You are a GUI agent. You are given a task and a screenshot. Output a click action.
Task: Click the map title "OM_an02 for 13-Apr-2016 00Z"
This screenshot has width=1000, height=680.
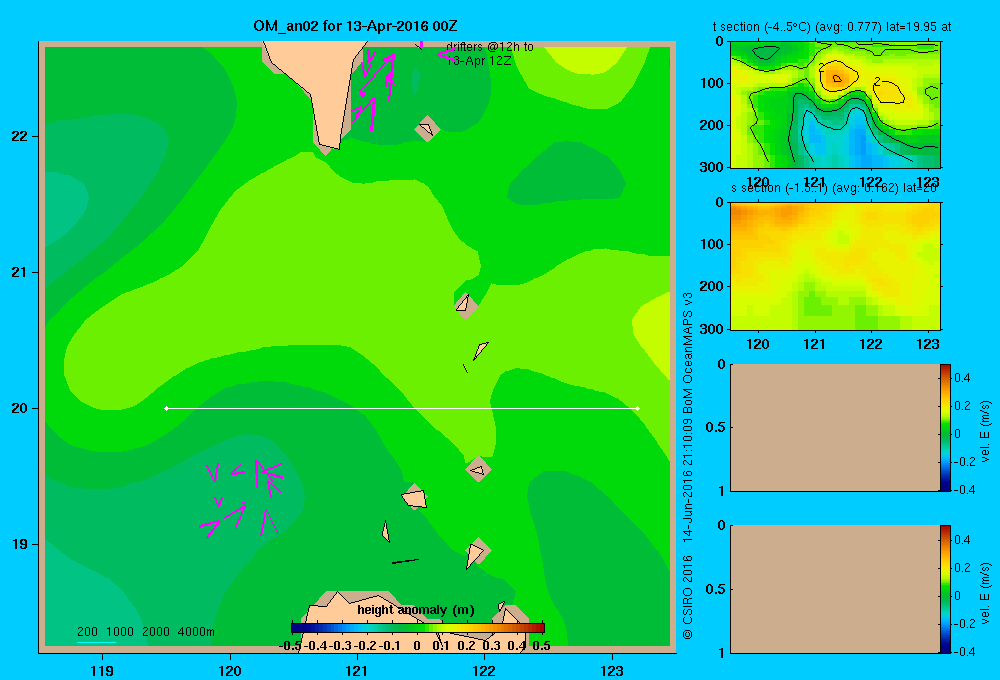[355, 26]
